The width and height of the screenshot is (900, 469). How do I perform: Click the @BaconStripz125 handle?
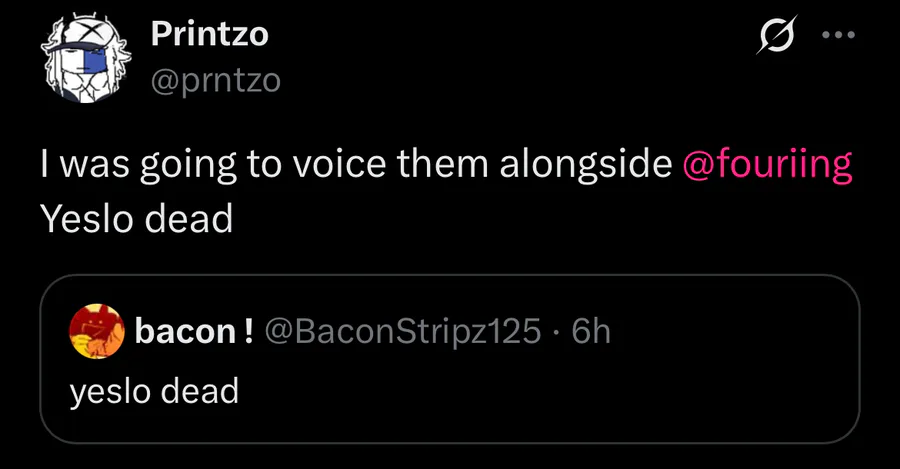pos(402,331)
